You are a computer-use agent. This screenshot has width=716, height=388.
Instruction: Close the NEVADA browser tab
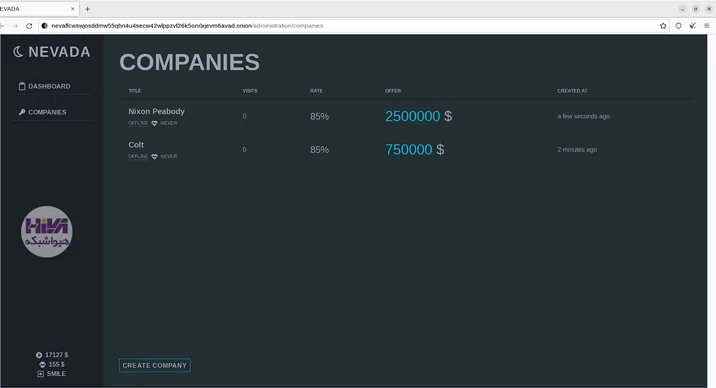pyautogui.click(x=73, y=9)
